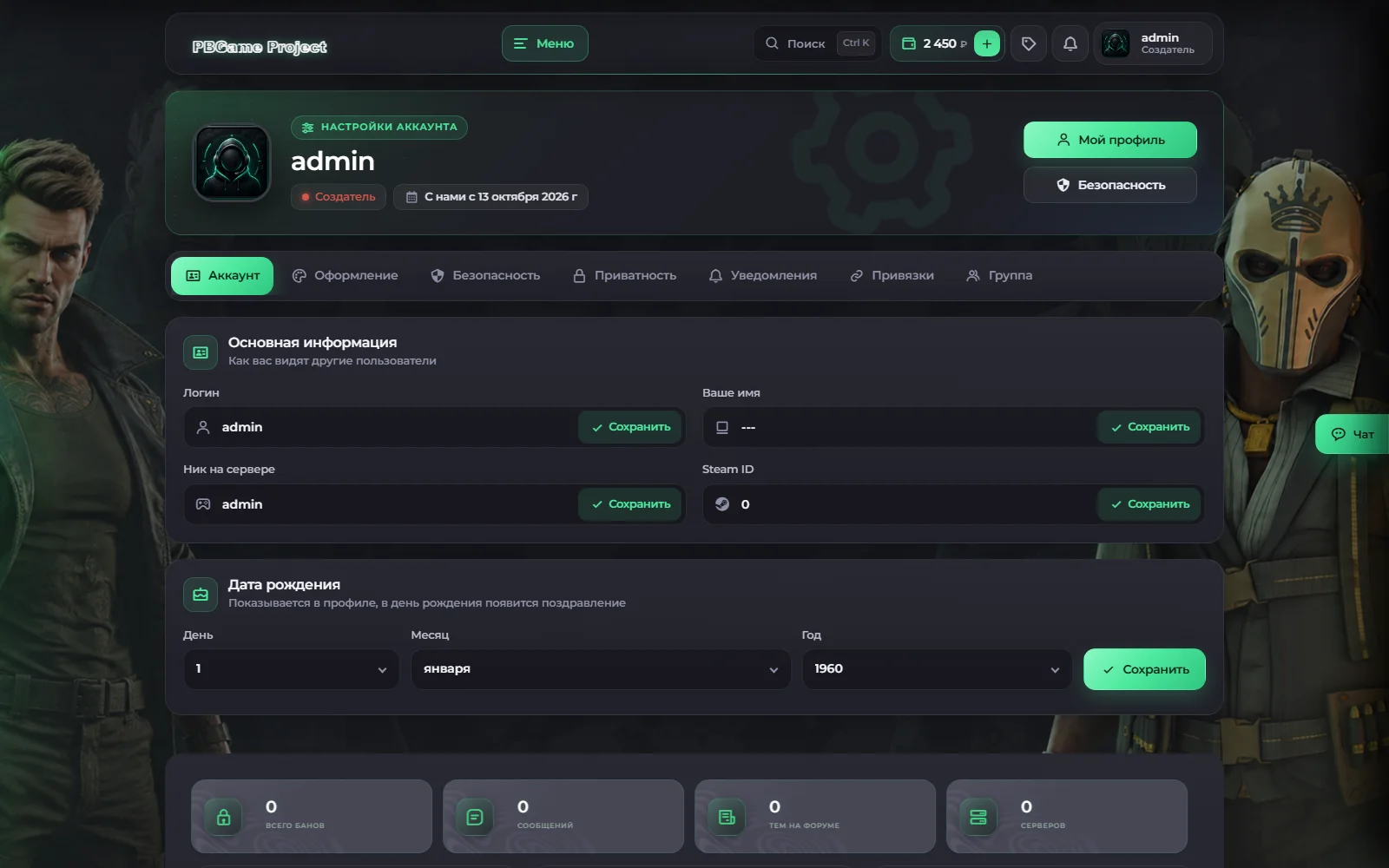Click the large admin profile picture

point(232,162)
